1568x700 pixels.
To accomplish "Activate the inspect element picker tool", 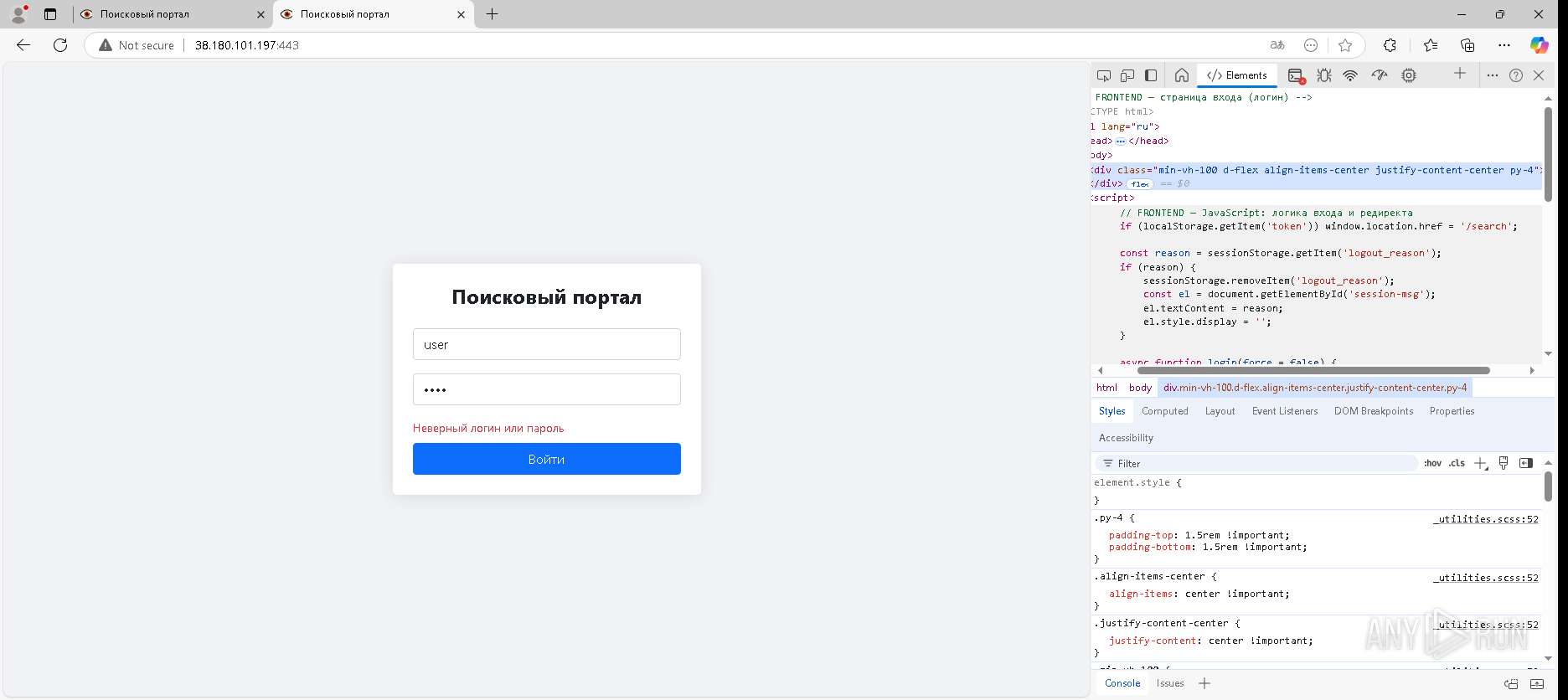I will tap(1104, 75).
